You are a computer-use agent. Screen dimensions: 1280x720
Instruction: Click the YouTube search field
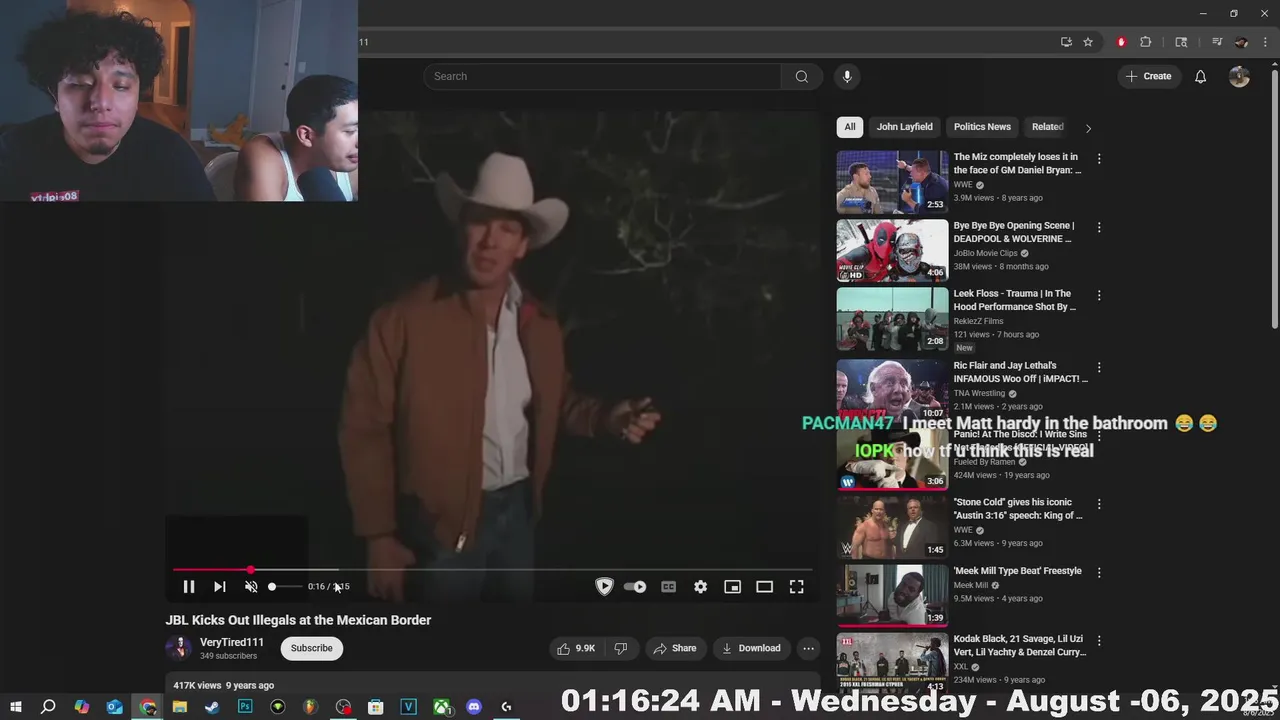click(603, 76)
